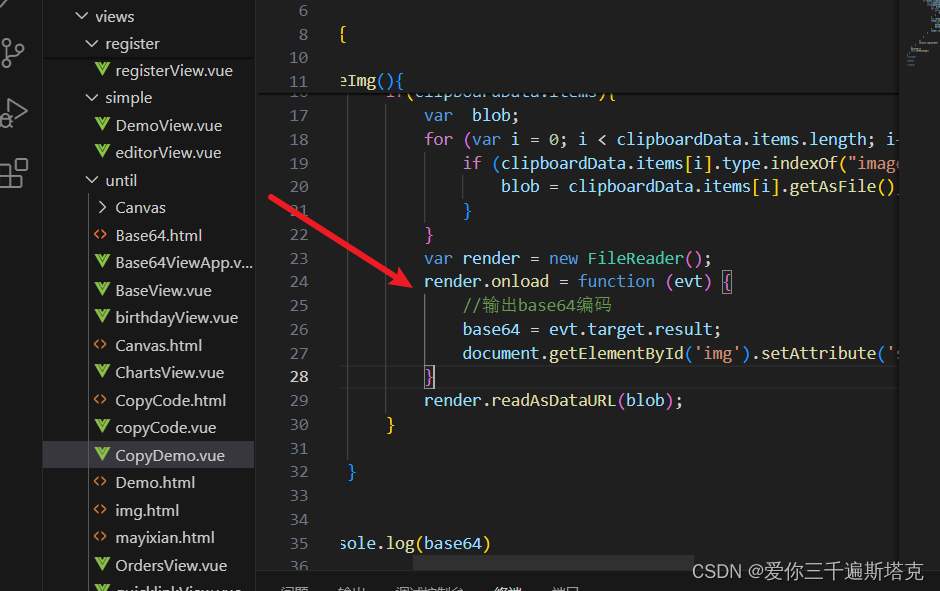Image resolution: width=940 pixels, height=591 pixels.
Task: Select the until folder label
Action: coord(121,180)
